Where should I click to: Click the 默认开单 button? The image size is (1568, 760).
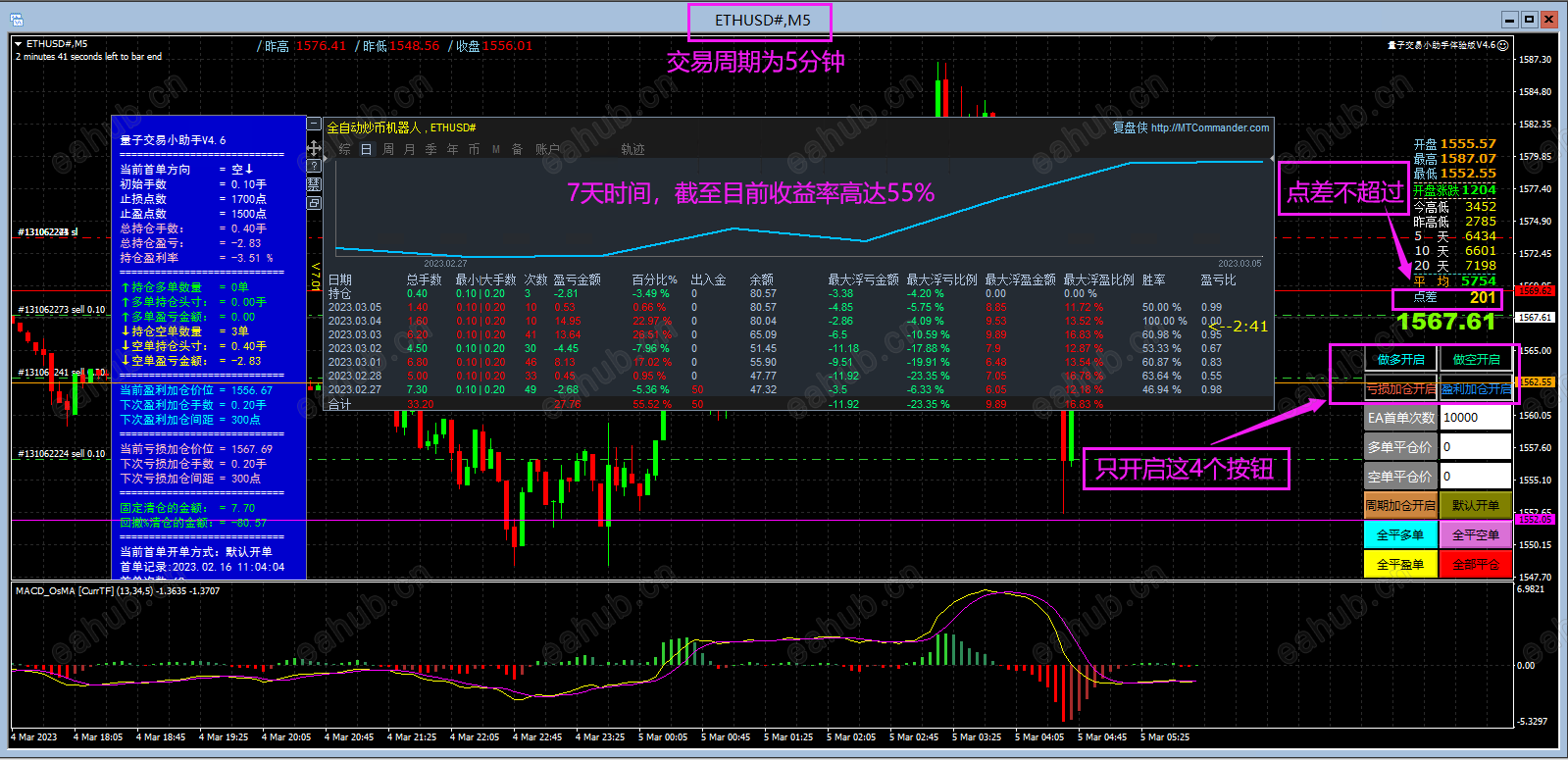point(1476,506)
